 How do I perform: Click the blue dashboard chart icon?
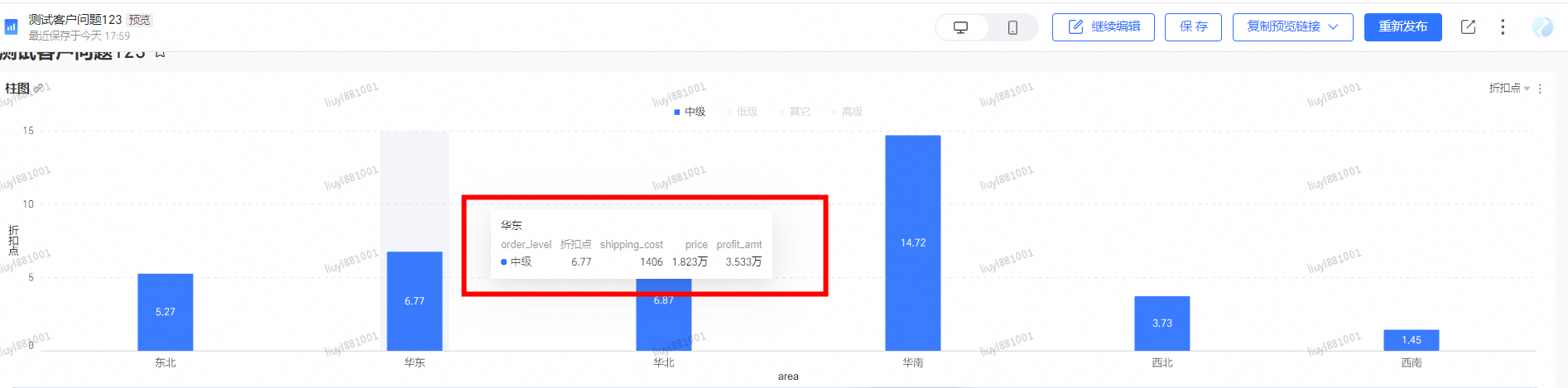[12, 27]
